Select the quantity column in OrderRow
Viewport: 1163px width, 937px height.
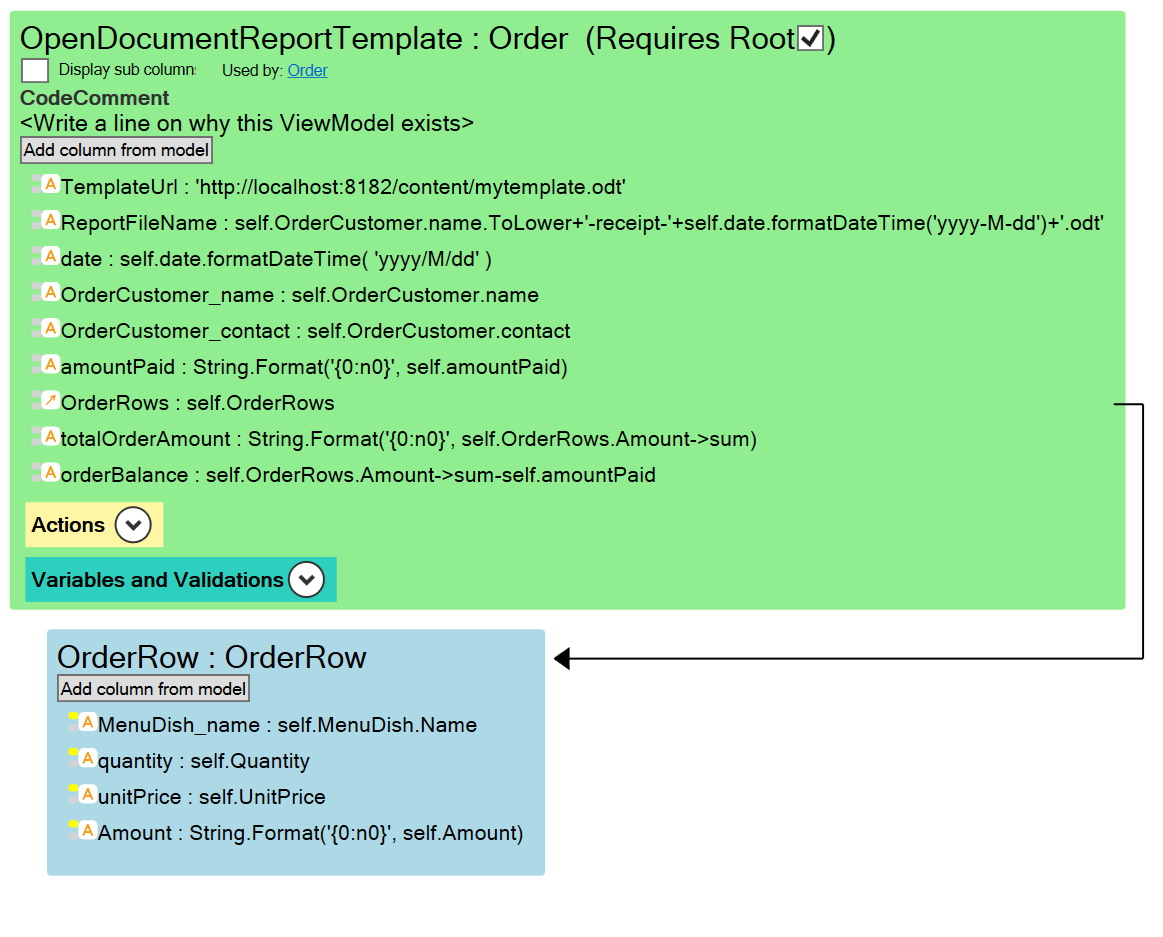pyautogui.click(x=204, y=761)
